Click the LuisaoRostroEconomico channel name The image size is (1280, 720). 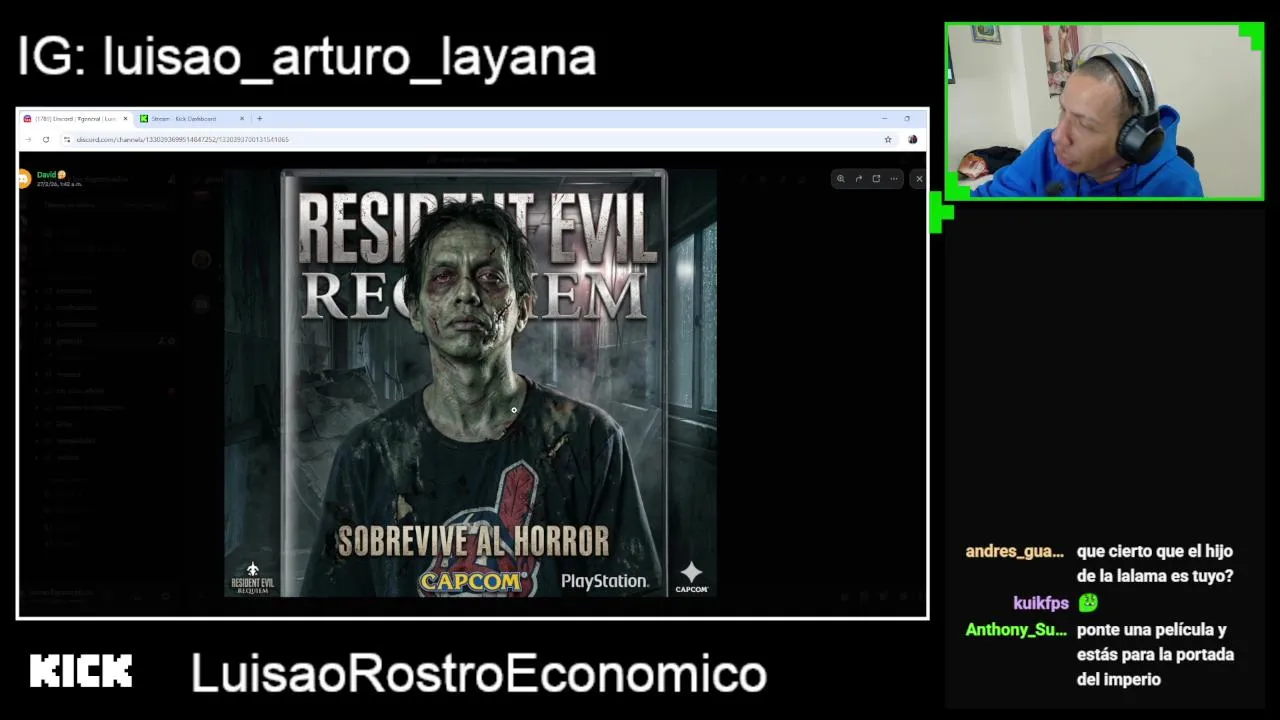479,673
